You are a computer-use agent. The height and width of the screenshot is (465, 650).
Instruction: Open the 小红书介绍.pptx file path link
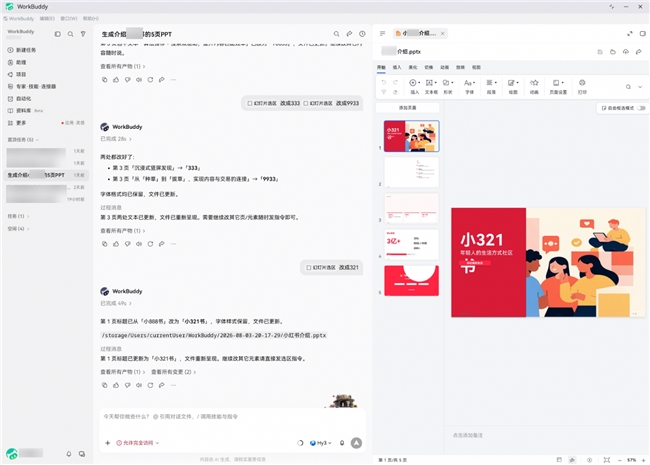214,335
